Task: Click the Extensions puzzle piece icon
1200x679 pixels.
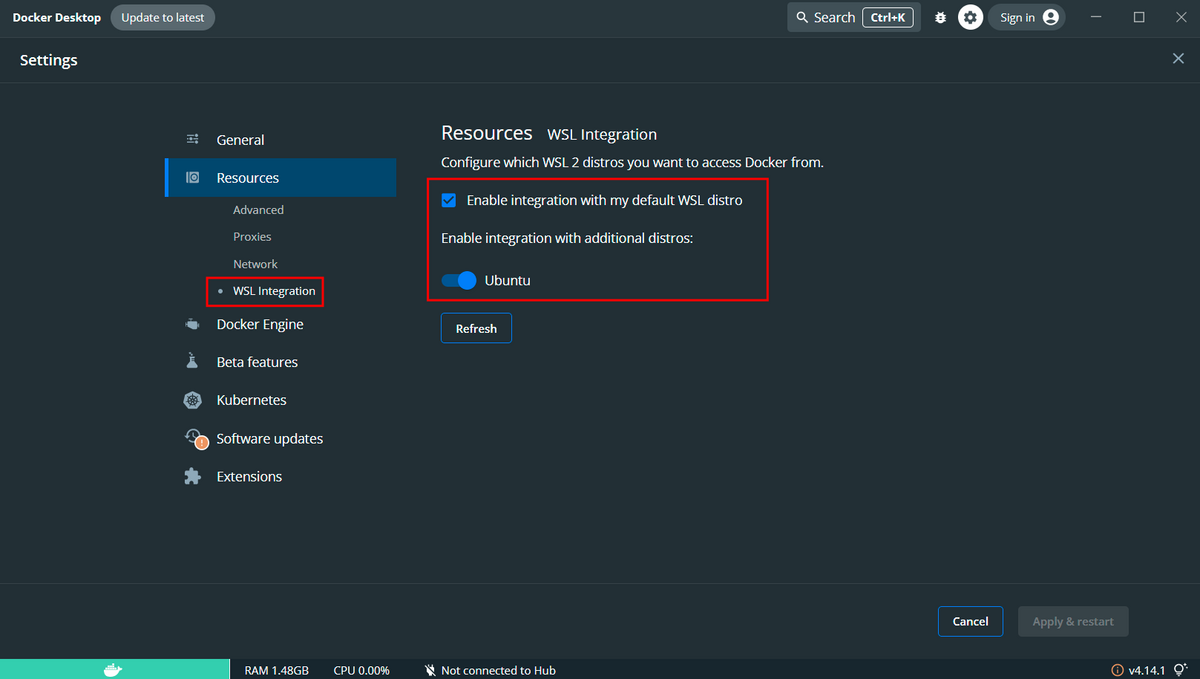Action: pyautogui.click(x=192, y=477)
